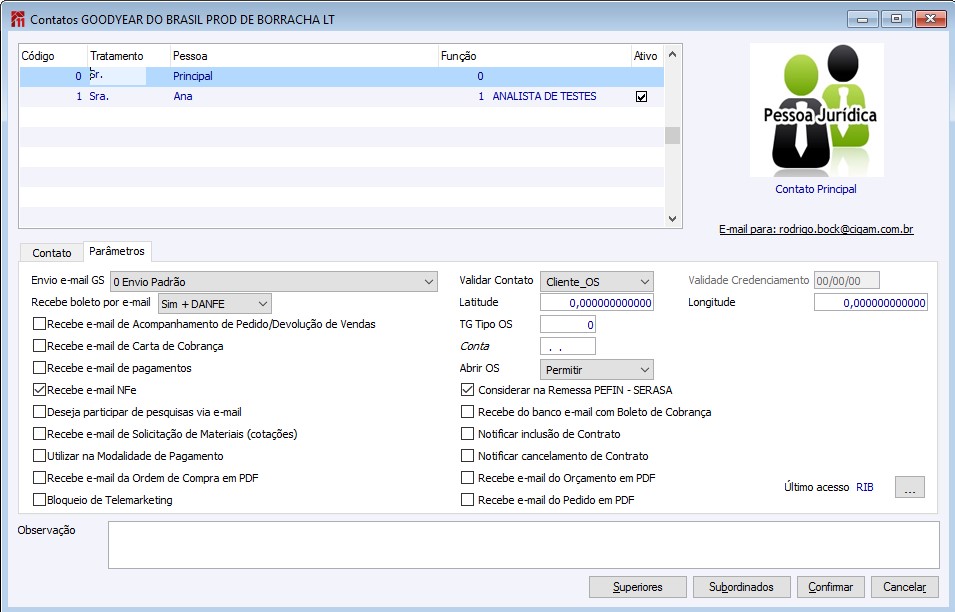Open the Validar Contato dropdown
Image resolution: width=955 pixels, height=612 pixels.
(597, 281)
